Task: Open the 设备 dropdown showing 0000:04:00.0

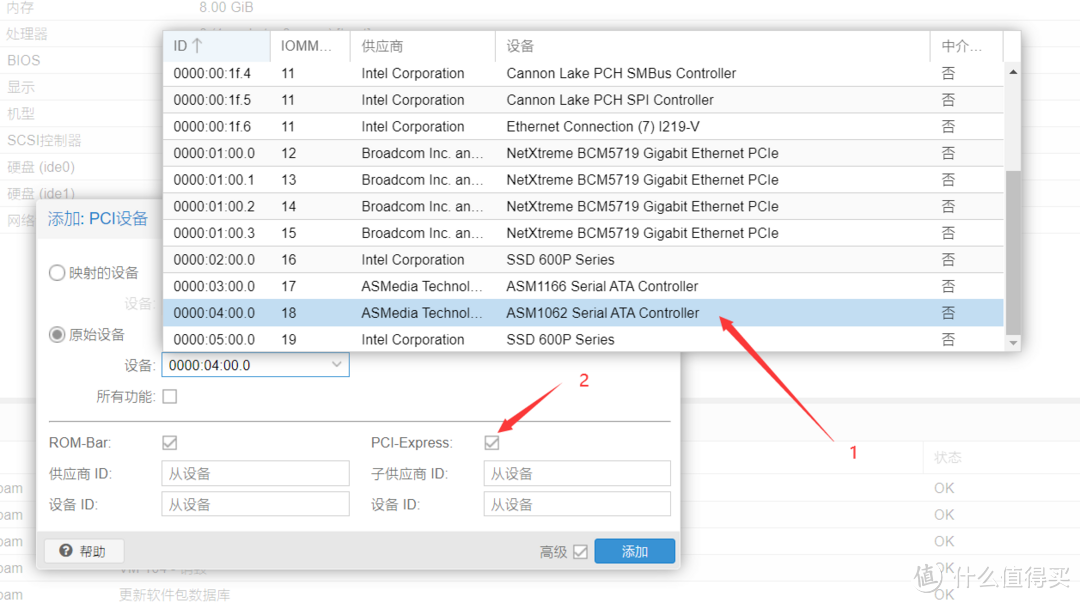Action: pos(337,365)
